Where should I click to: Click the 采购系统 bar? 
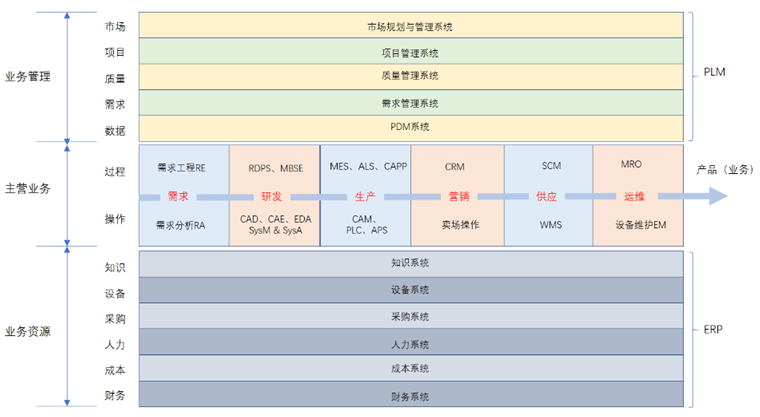pos(410,316)
